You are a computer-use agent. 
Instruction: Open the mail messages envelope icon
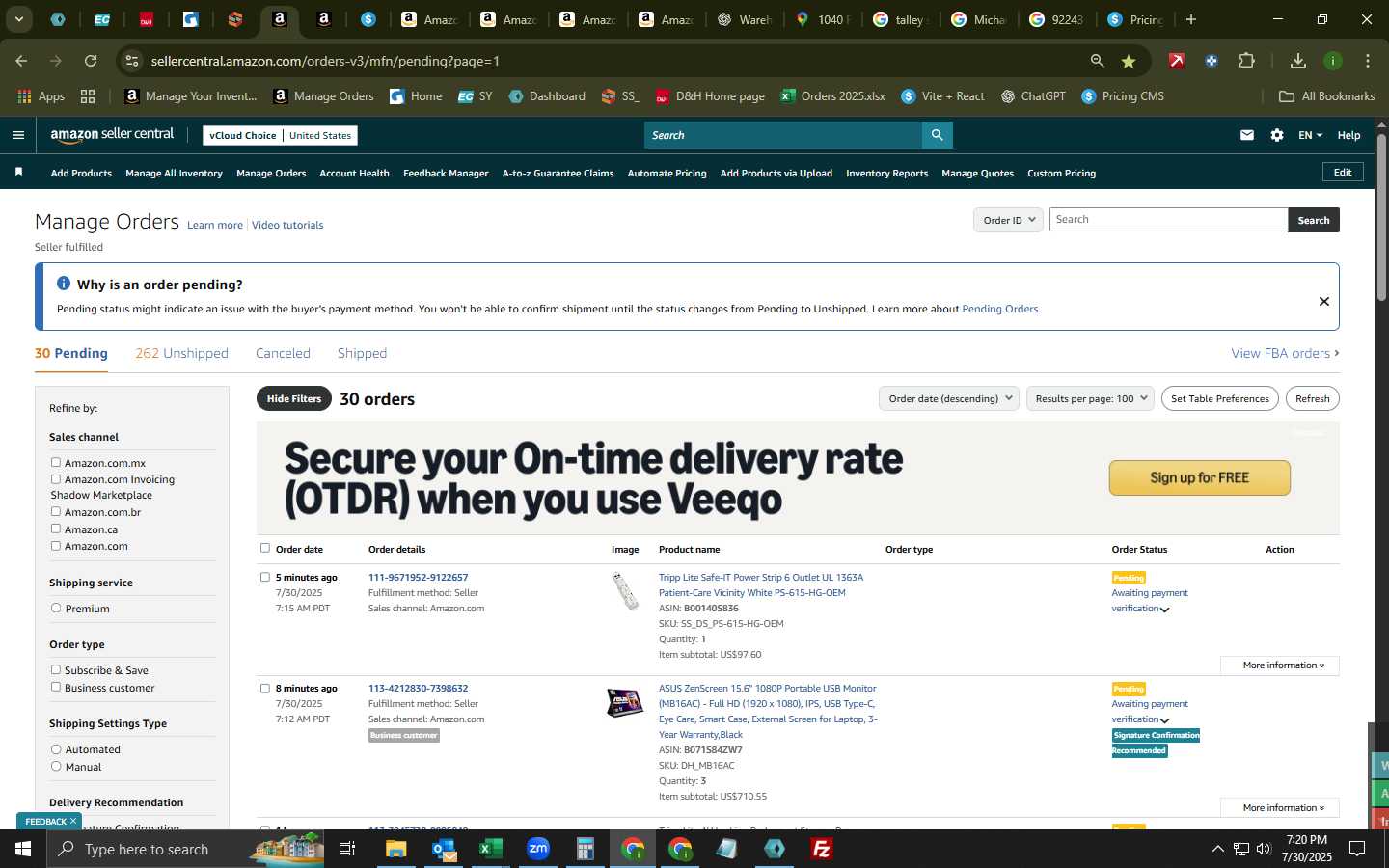click(1247, 135)
